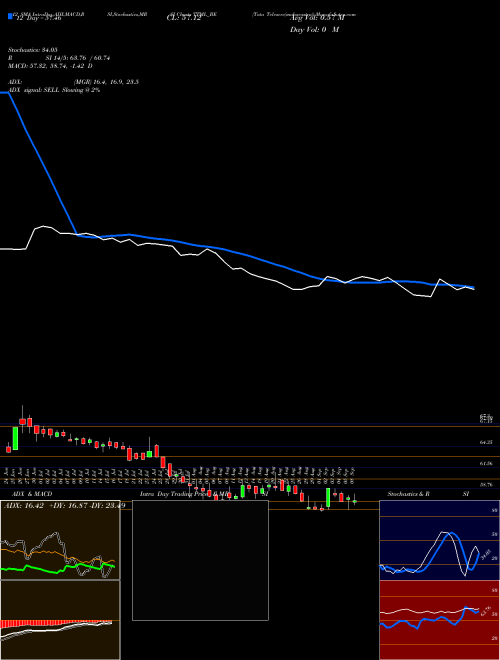Screen dimensions: 500x660
Task: Click the 64.25 price axis label
Action: 486,442
